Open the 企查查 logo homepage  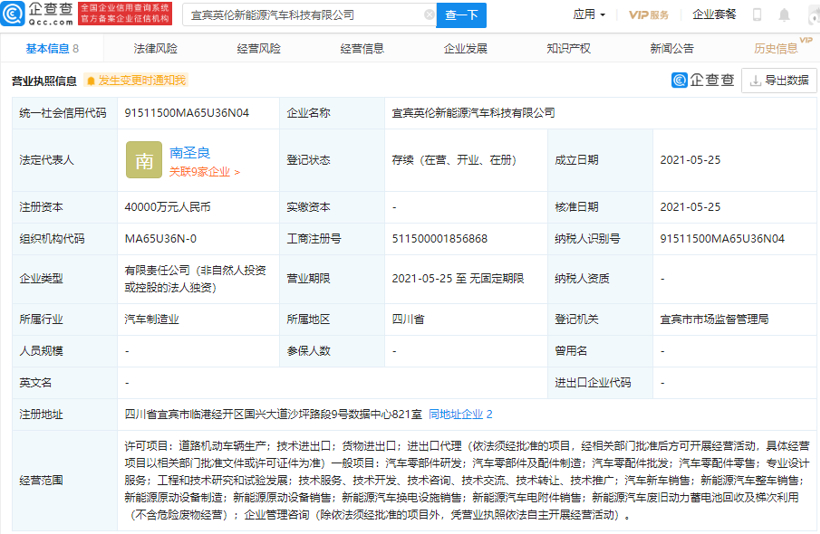(x=38, y=14)
